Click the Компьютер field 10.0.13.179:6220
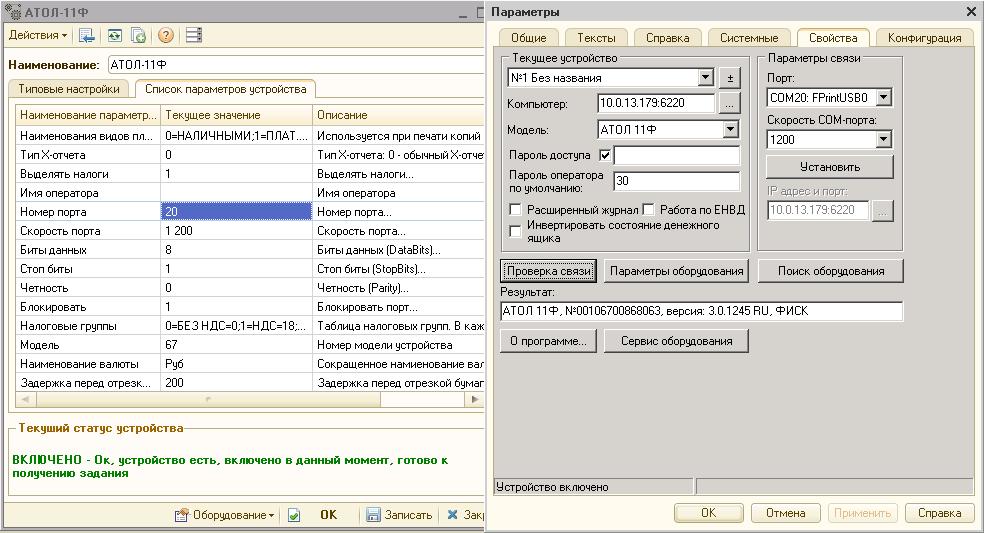The height and width of the screenshot is (533, 984). (656, 103)
